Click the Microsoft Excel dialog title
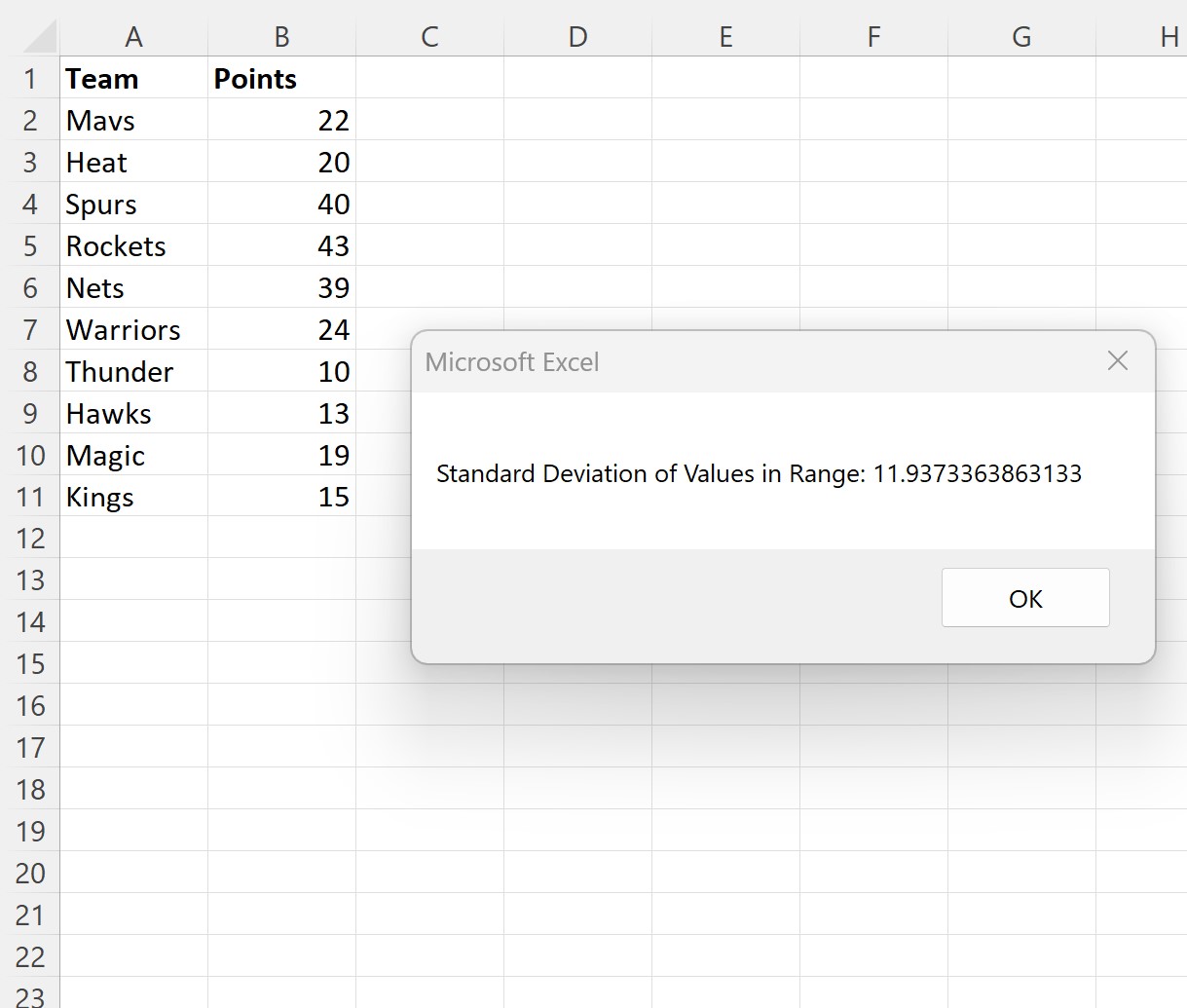This screenshot has height=1008, width=1187. [512, 362]
